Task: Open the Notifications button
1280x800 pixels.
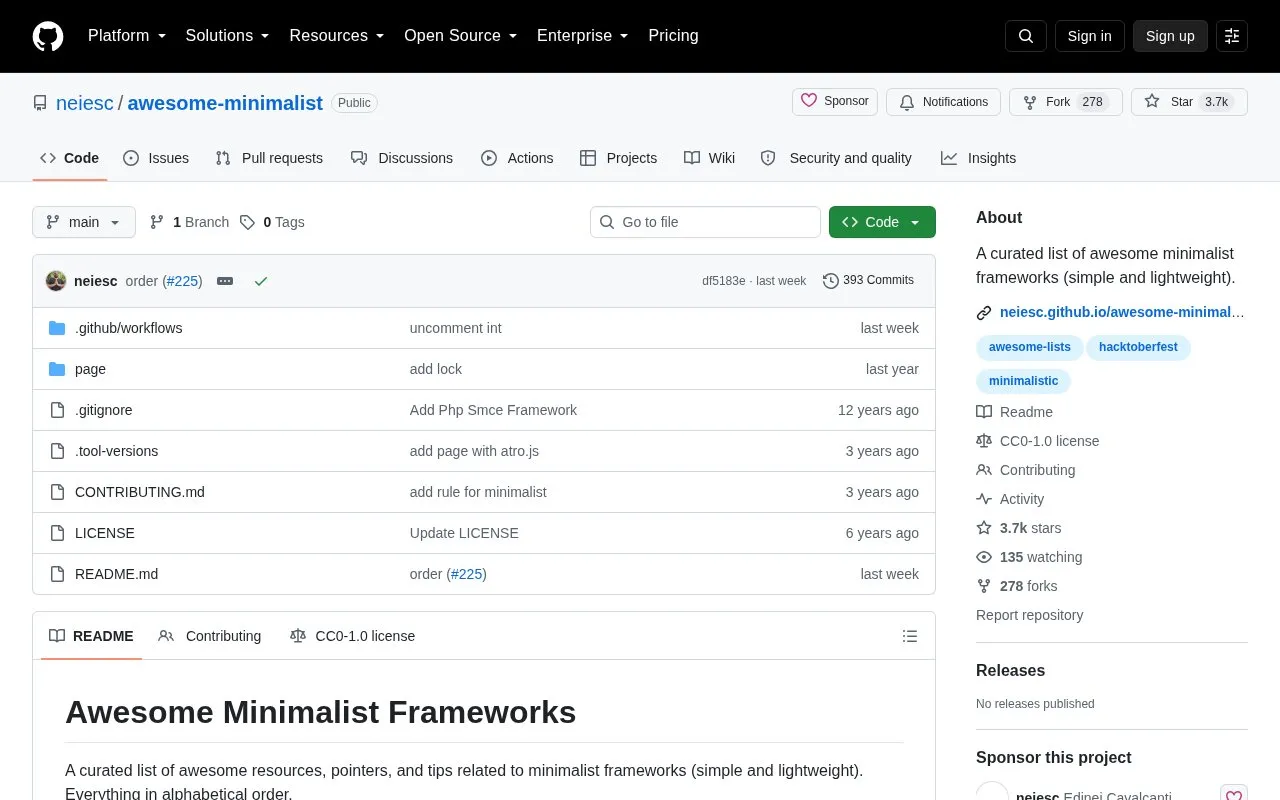Action: pyautogui.click(x=944, y=102)
